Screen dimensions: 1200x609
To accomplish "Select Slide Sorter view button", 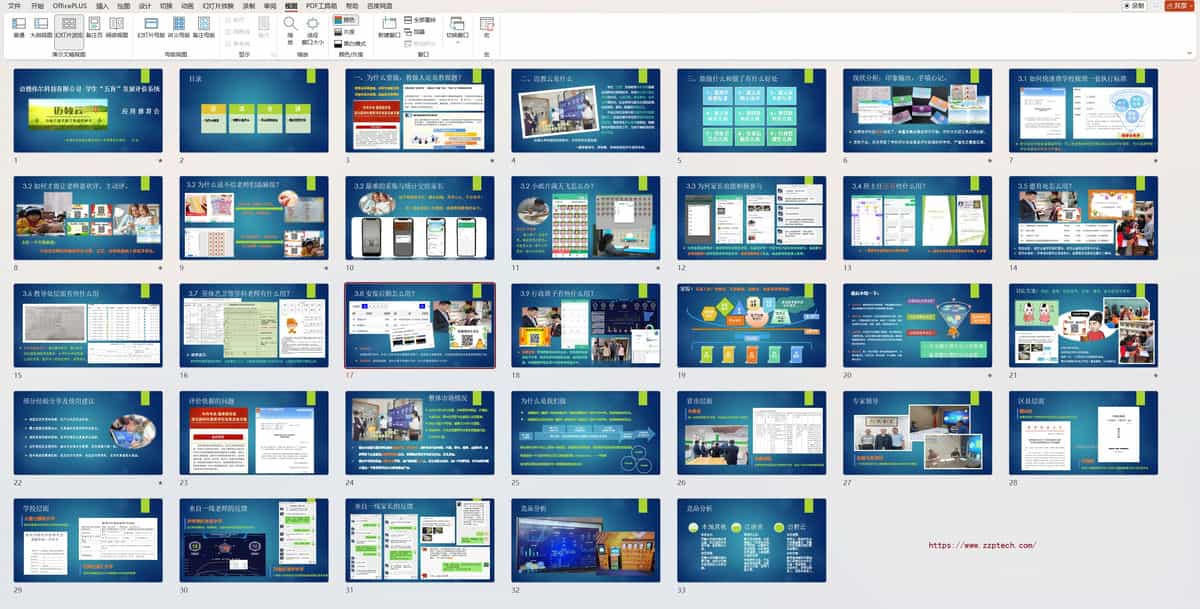I will click(x=69, y=26).
